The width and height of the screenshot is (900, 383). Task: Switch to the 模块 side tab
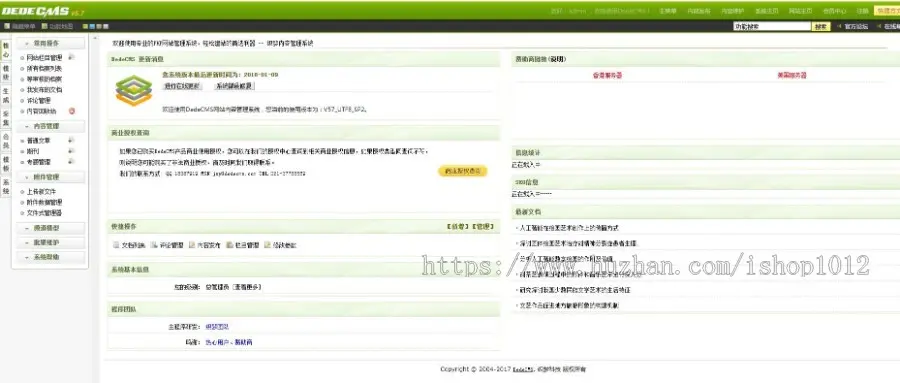tap(6, 73)
